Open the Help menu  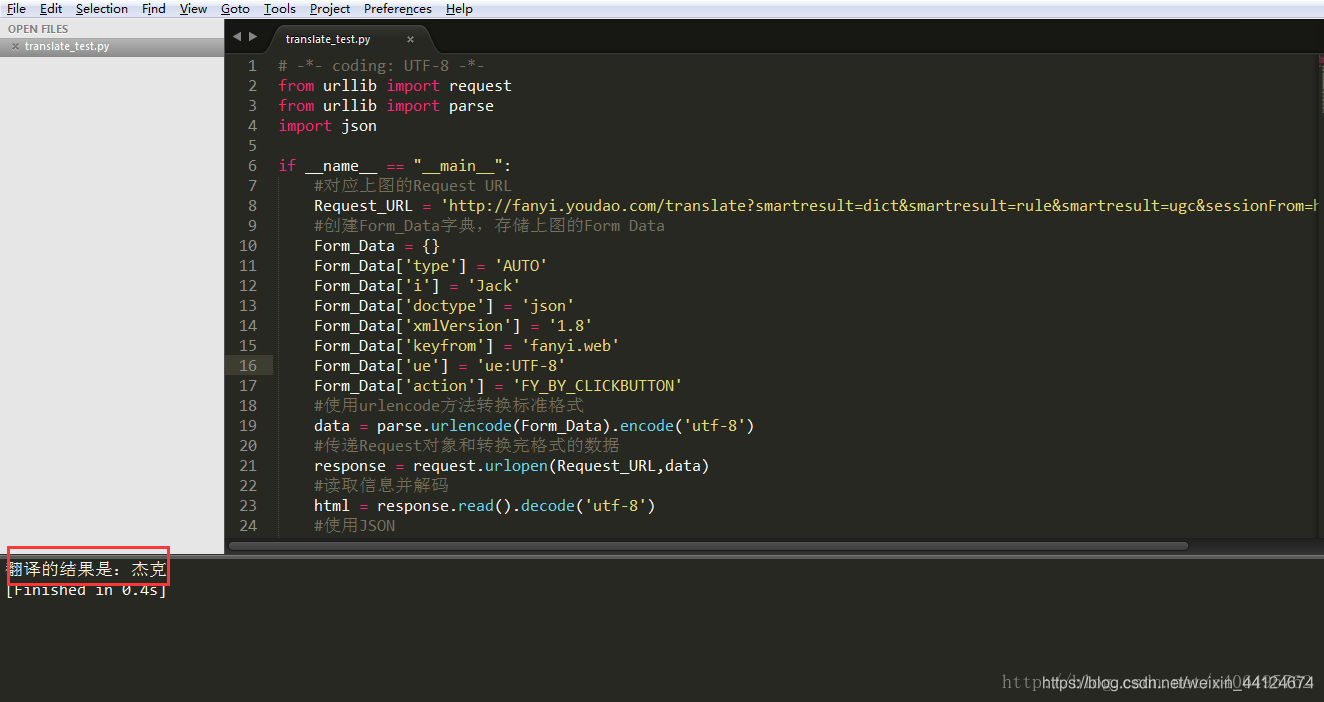(x=459, y=9)
